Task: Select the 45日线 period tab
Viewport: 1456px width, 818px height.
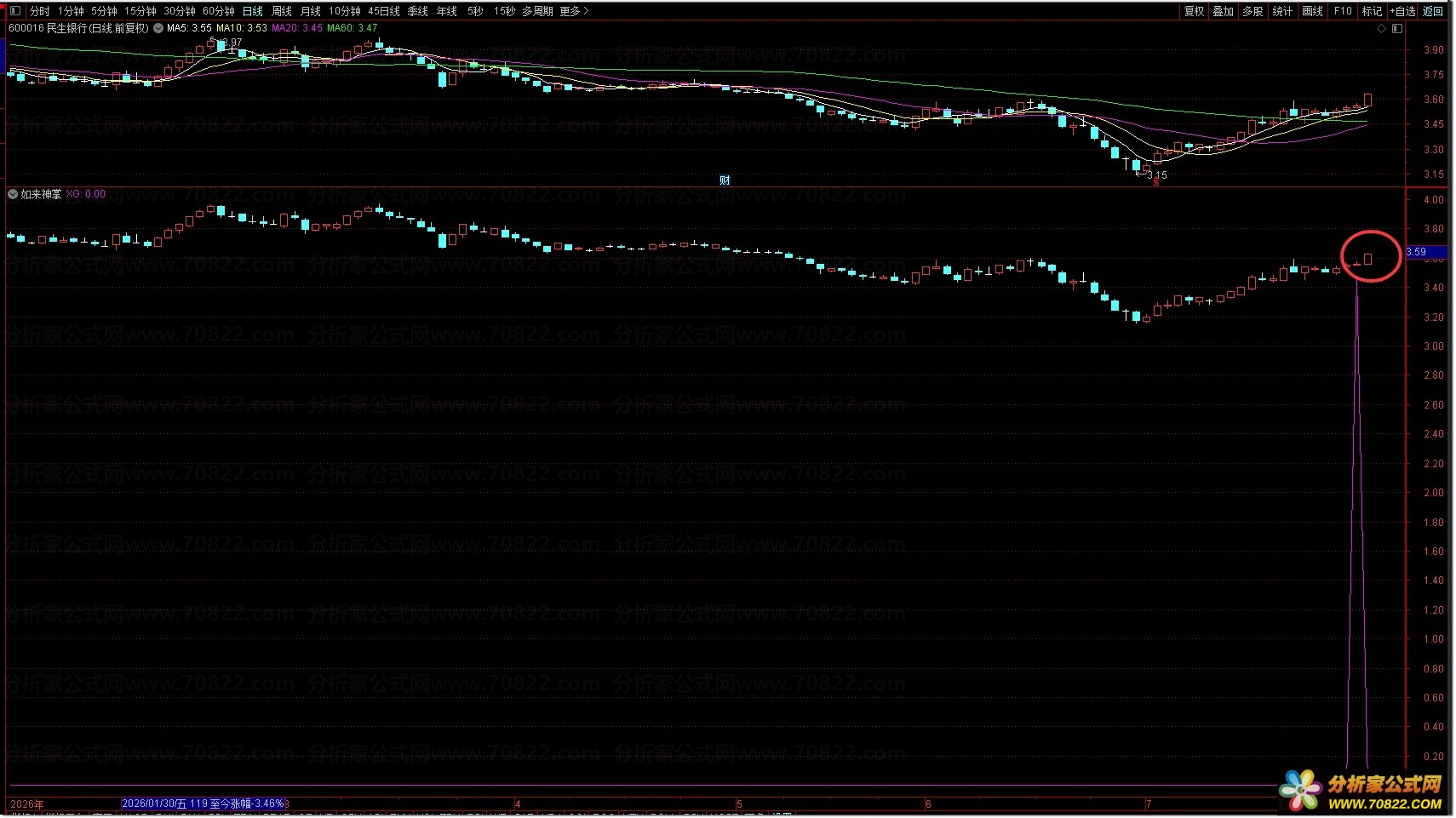Action: pyautogui.click(x=384, y=11)
